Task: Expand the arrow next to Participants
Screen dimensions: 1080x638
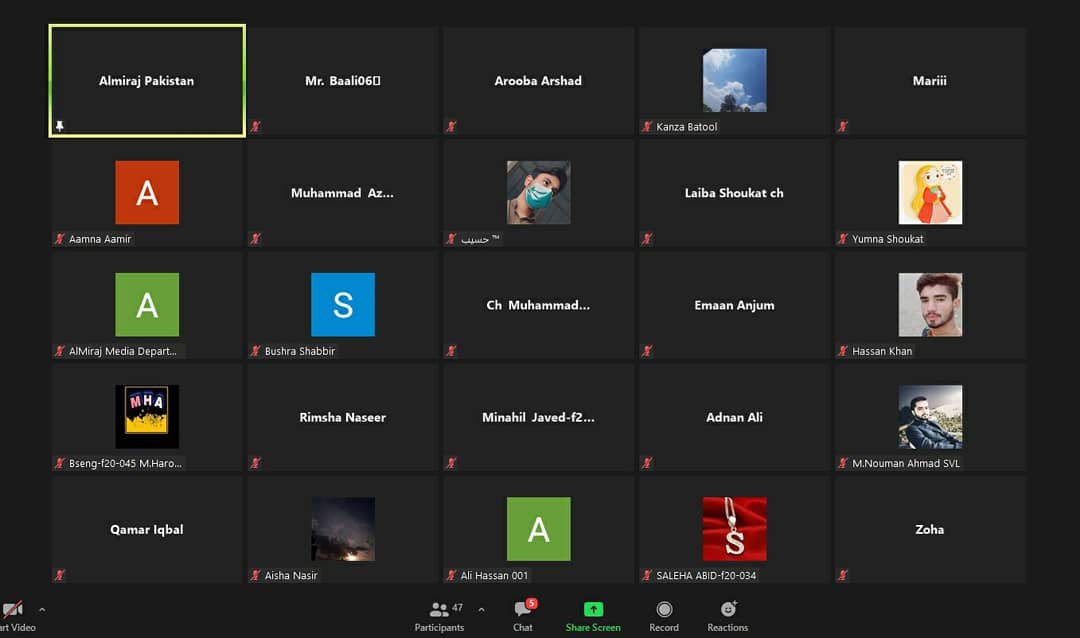Action: point(481,610)
